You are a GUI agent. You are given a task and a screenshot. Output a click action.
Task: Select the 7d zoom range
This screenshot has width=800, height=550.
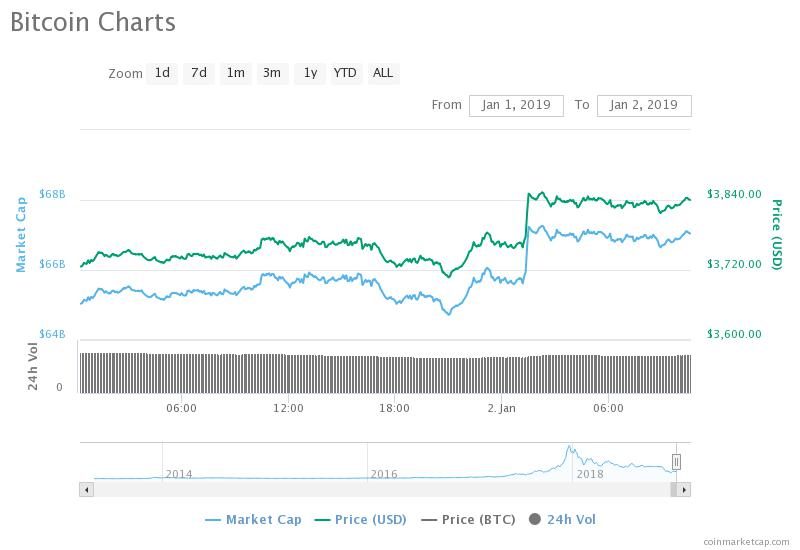click(198, 73)
